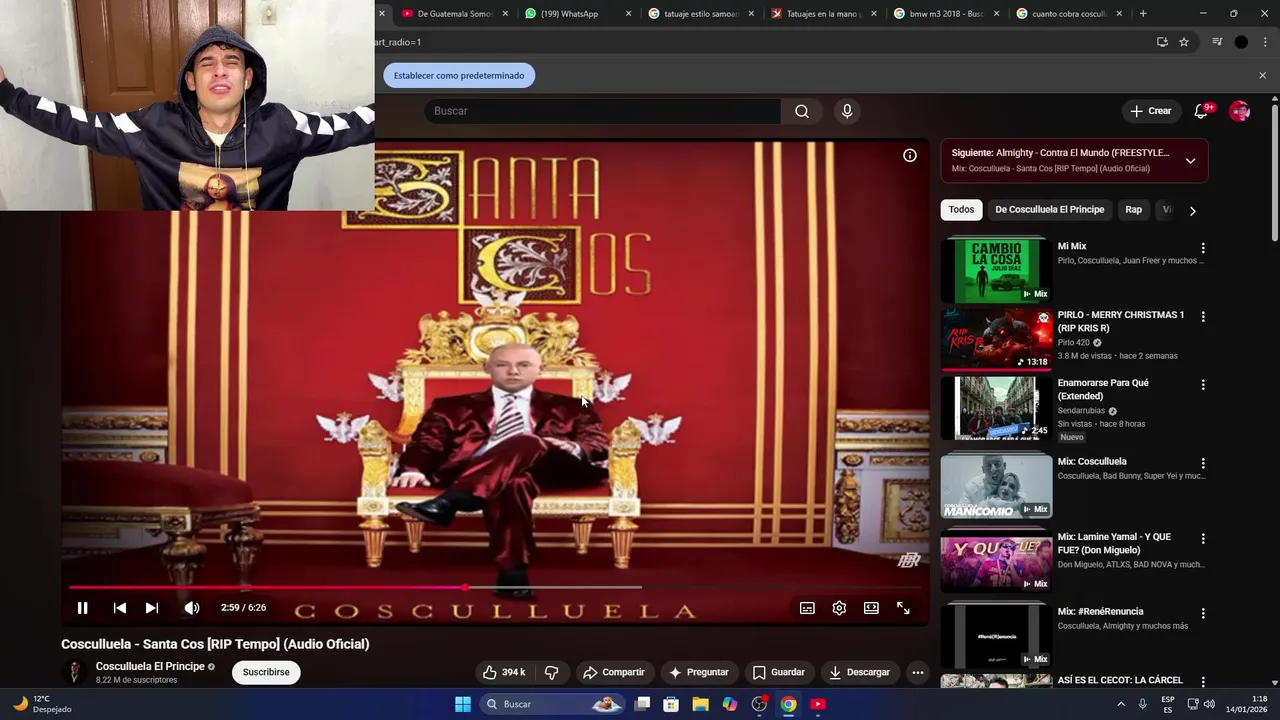1280x720 pixels.
Task: Open options for Mix: Lamine Yamal
Action: (1203, 539)
